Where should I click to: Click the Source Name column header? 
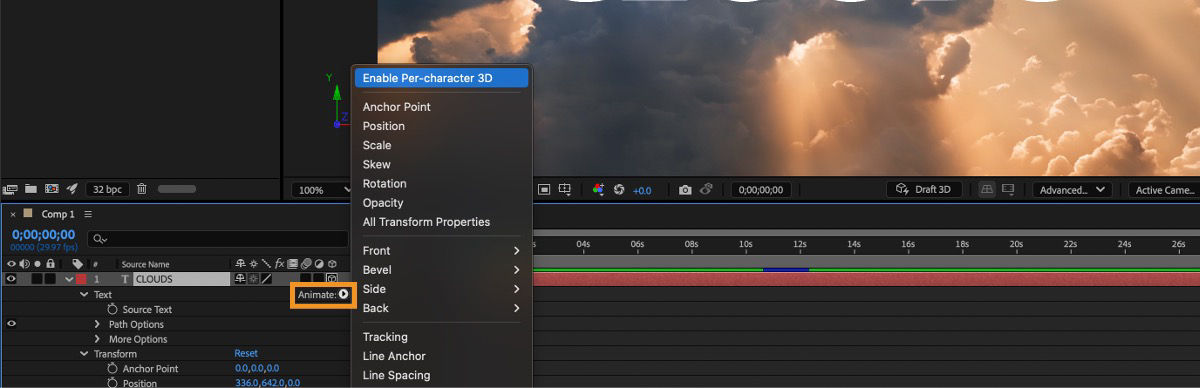pyautogui.click(x=146, y=264)
